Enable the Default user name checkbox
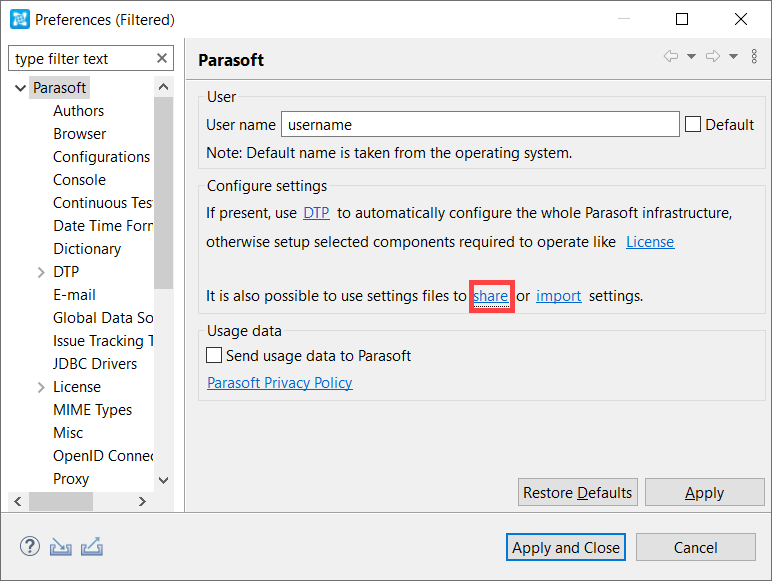 pyautogui.click(x=693, y=124)
